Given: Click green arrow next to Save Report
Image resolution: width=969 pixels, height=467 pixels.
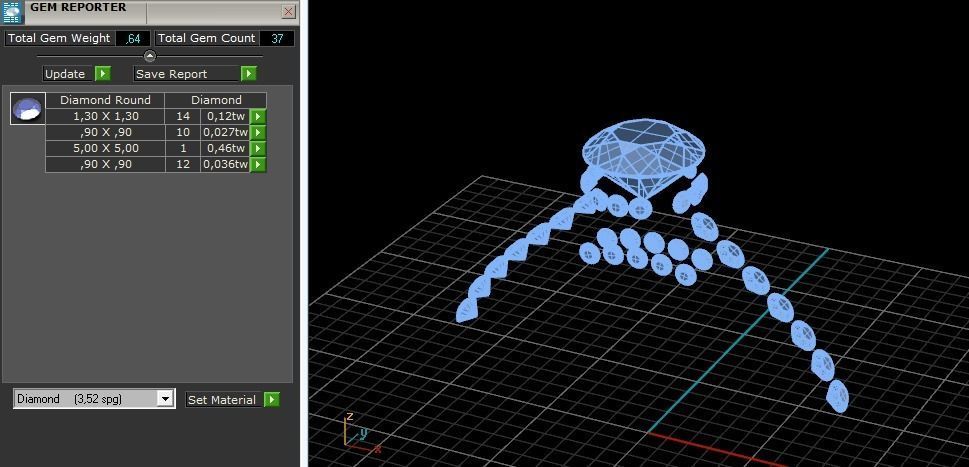Looking at the screenshot, I should (248, 74).
